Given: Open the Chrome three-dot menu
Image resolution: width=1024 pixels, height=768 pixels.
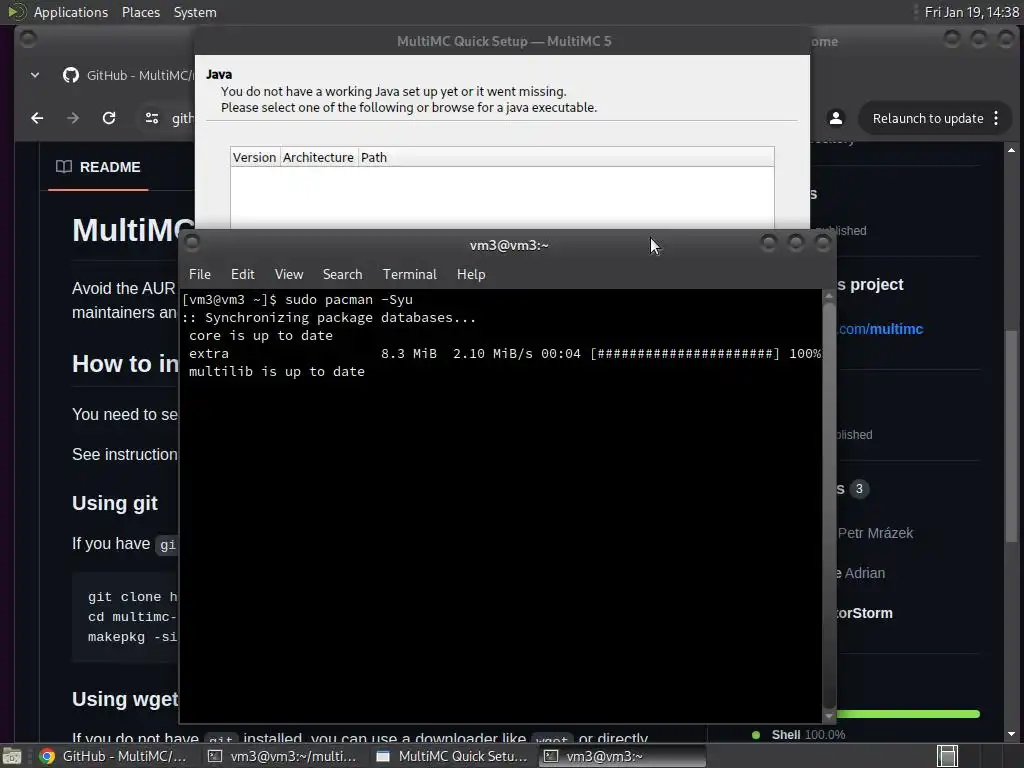Looking at the screenshot, I should (x=996, y=118).
